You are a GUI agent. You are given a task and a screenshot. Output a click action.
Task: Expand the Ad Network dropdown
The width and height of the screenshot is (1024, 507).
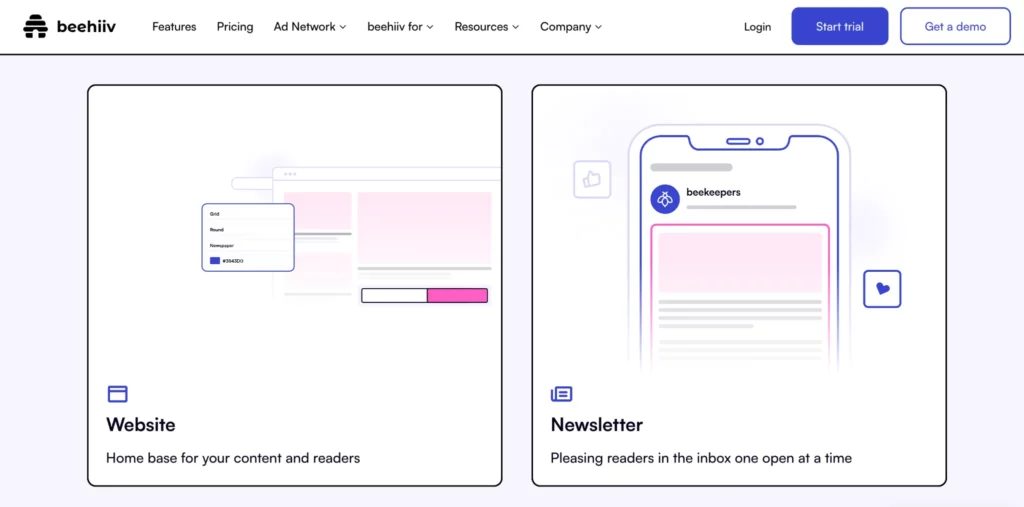click(x=310, y=27)
